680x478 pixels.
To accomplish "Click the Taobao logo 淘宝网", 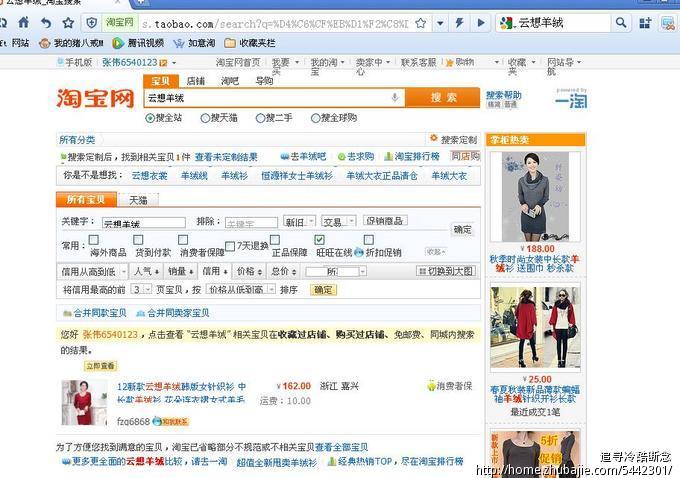I will tap(95, 98).
